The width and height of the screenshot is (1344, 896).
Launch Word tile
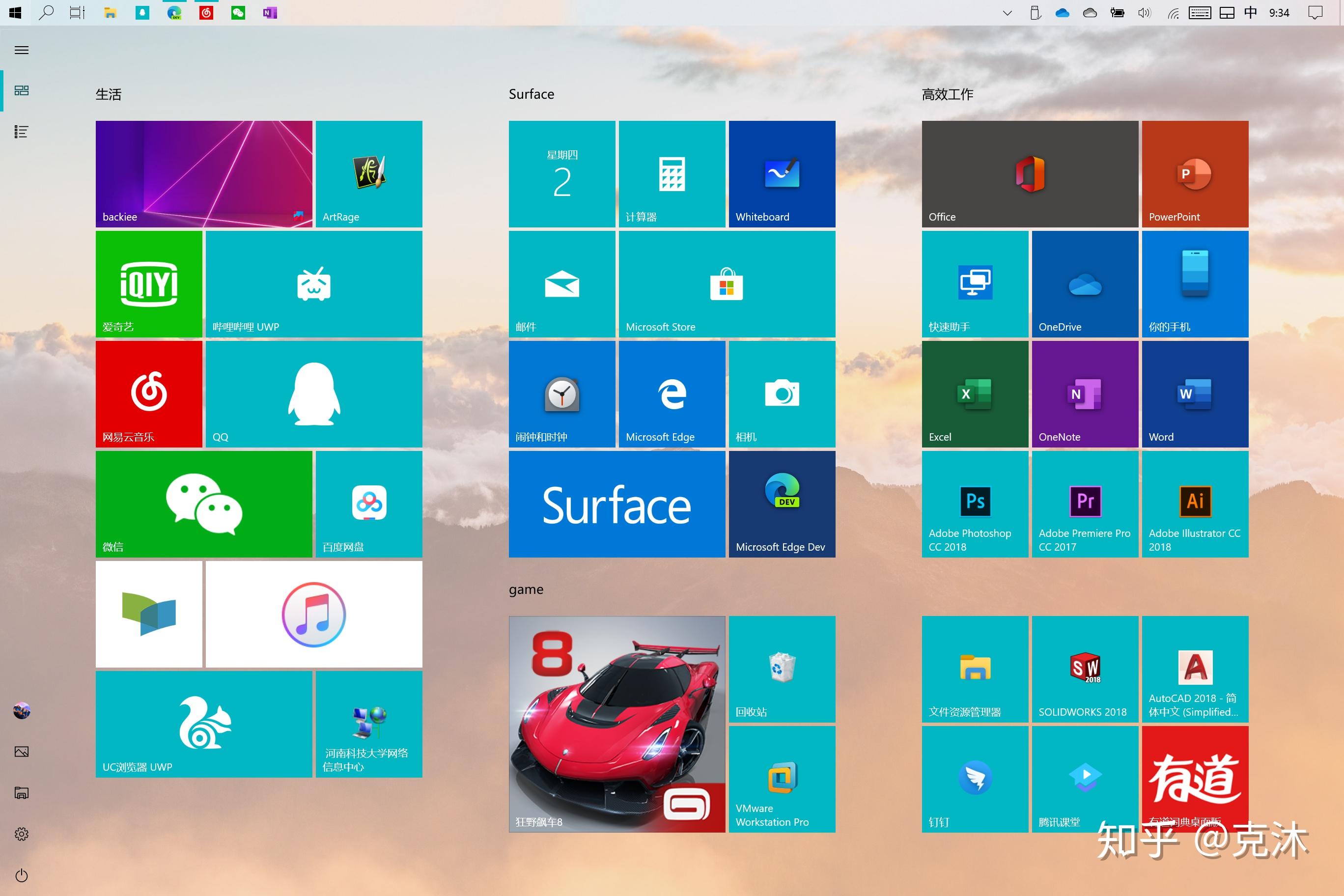[x=1196, y=393]
